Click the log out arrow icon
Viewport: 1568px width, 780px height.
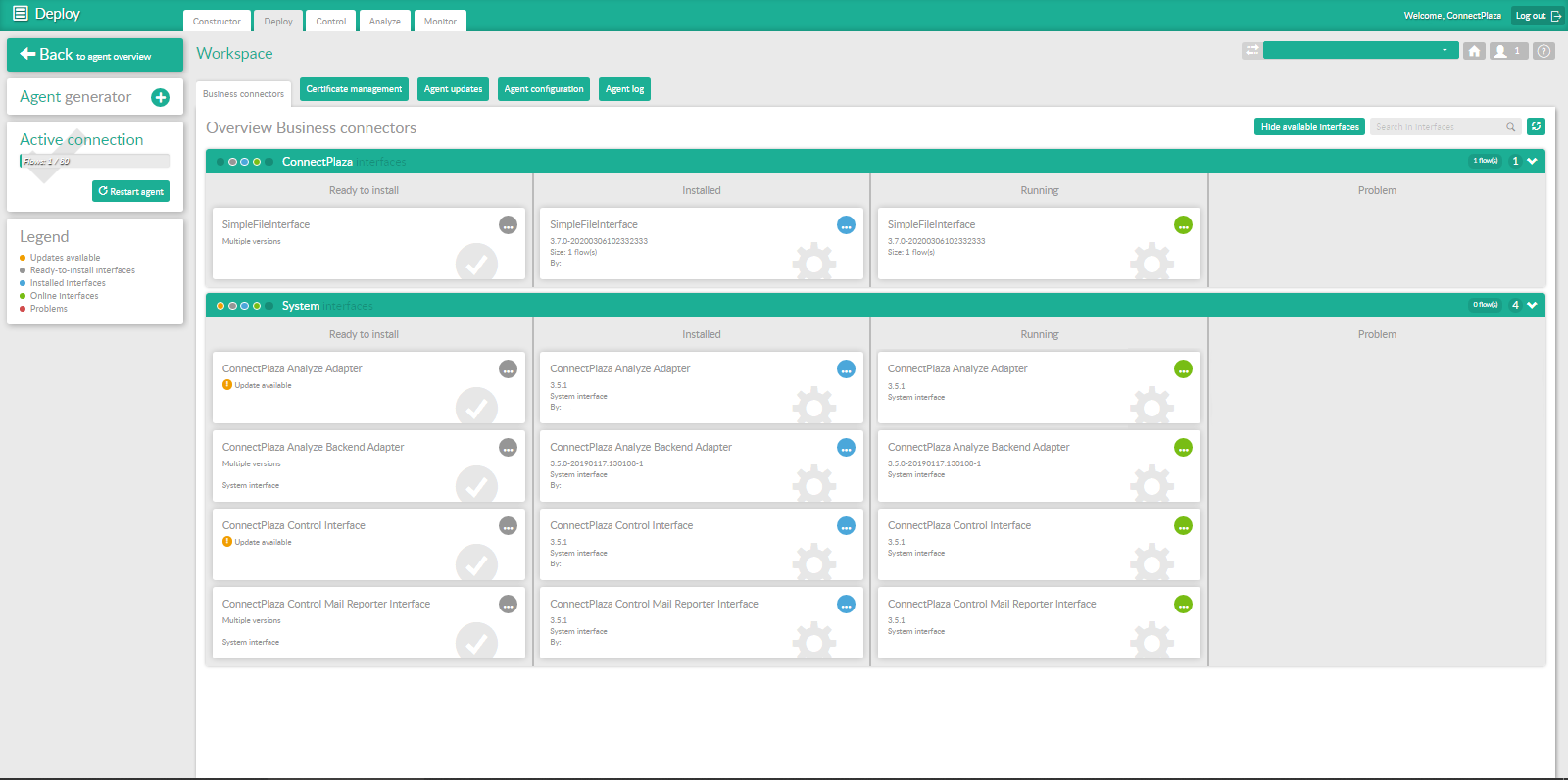point(1555,16)
